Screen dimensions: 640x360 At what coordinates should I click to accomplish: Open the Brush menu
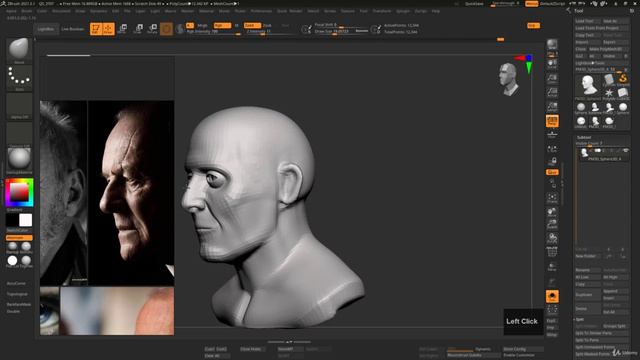pyautogui.click(x=27, y=11)
